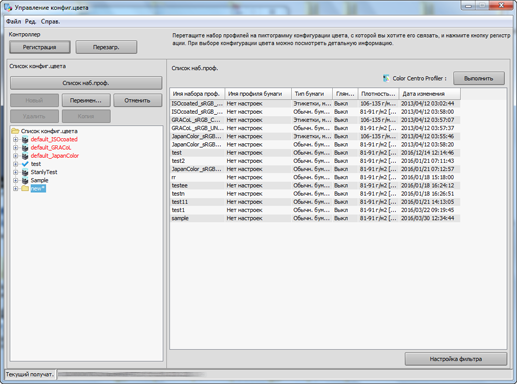
Task: Sort by Дата изменения column header
Action: 430,94
